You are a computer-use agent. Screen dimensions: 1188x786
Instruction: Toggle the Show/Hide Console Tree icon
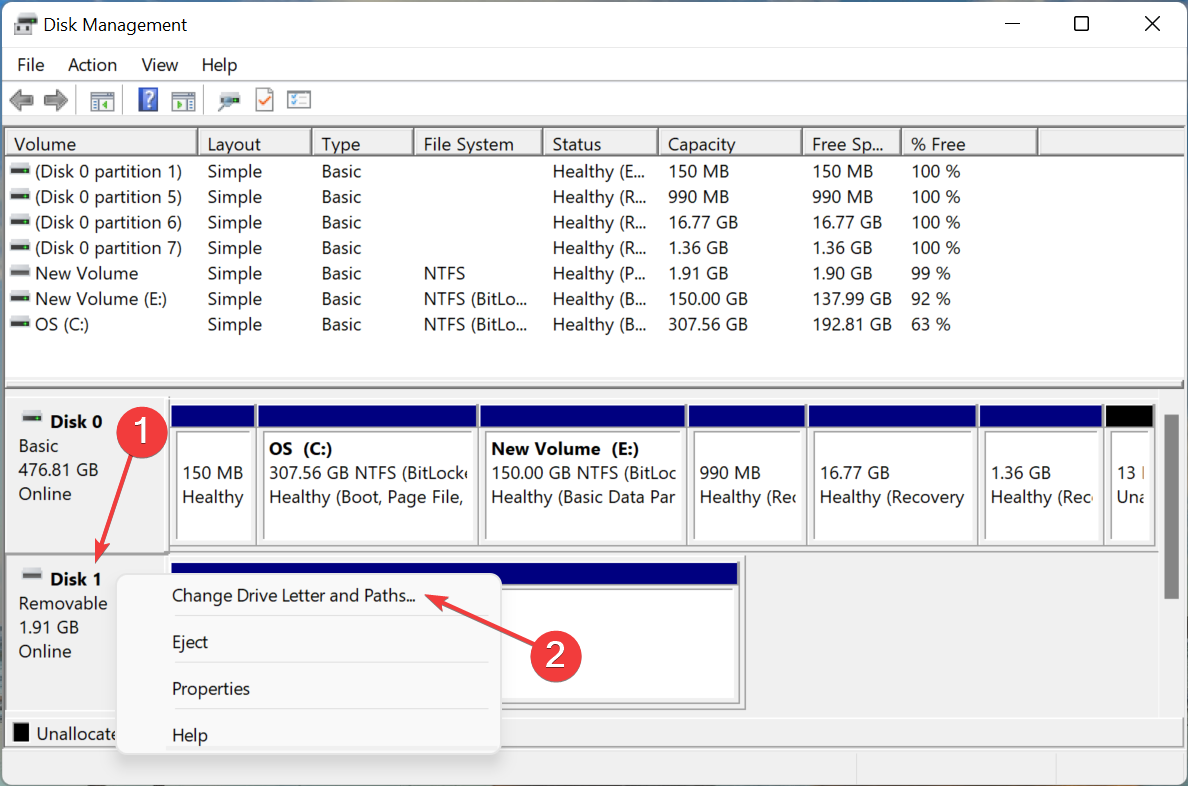[101, 99]
